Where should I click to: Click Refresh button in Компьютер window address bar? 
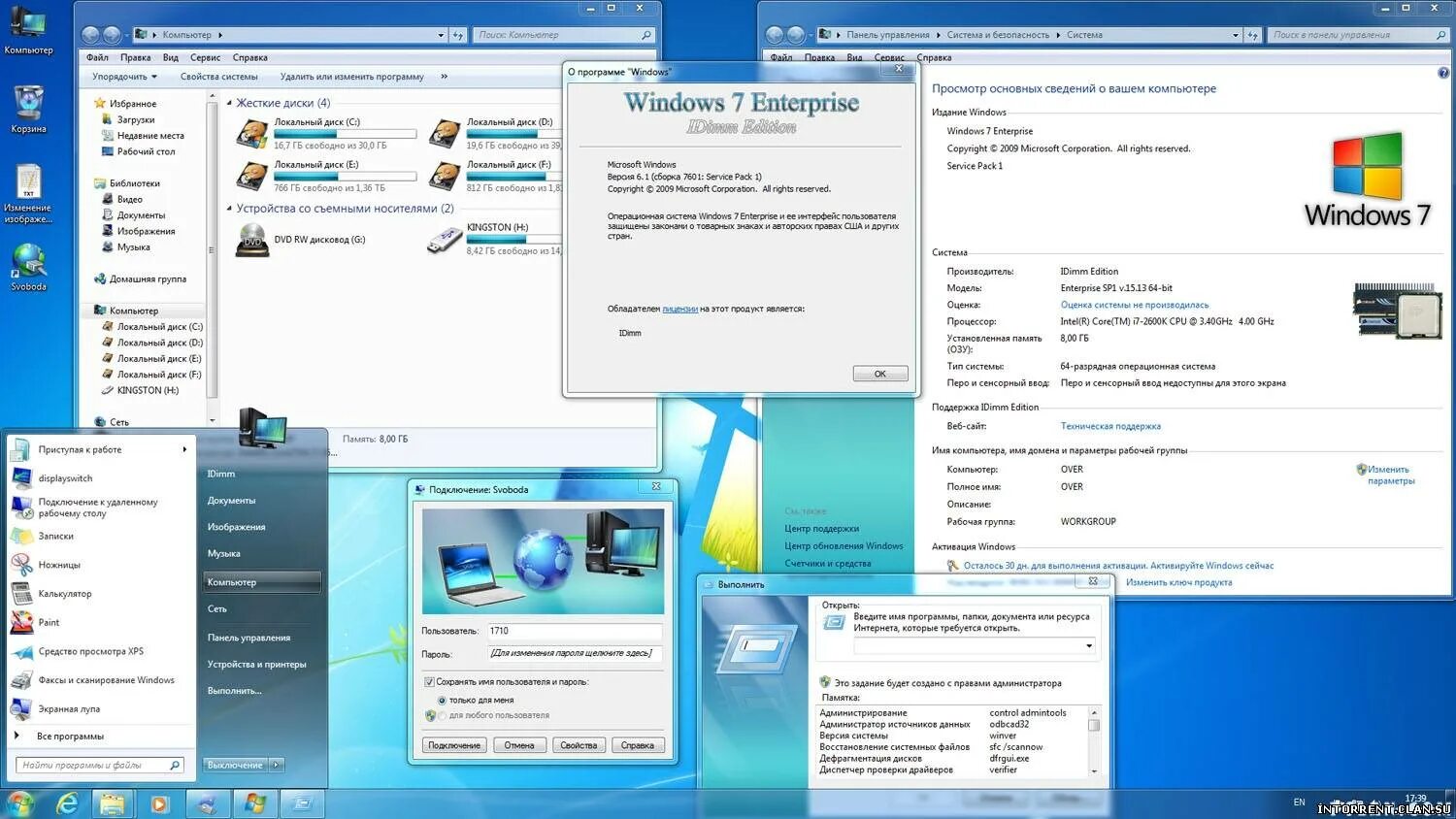coord(458,35)
